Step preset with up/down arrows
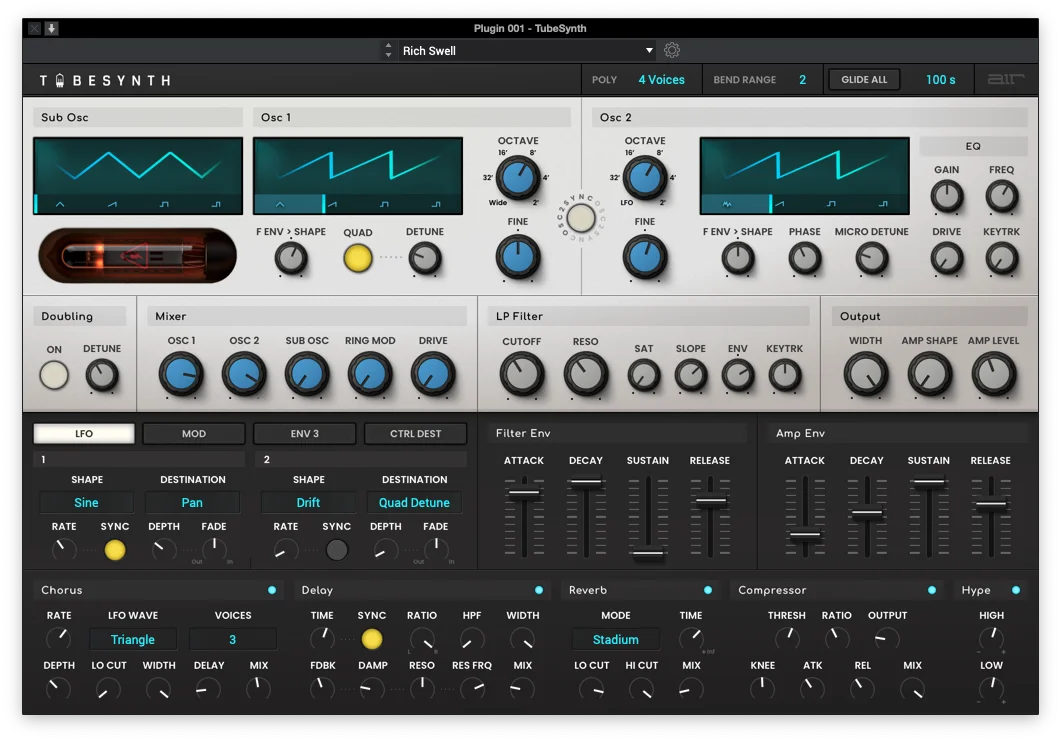The image size is (1061, 741). coord(388,51)
